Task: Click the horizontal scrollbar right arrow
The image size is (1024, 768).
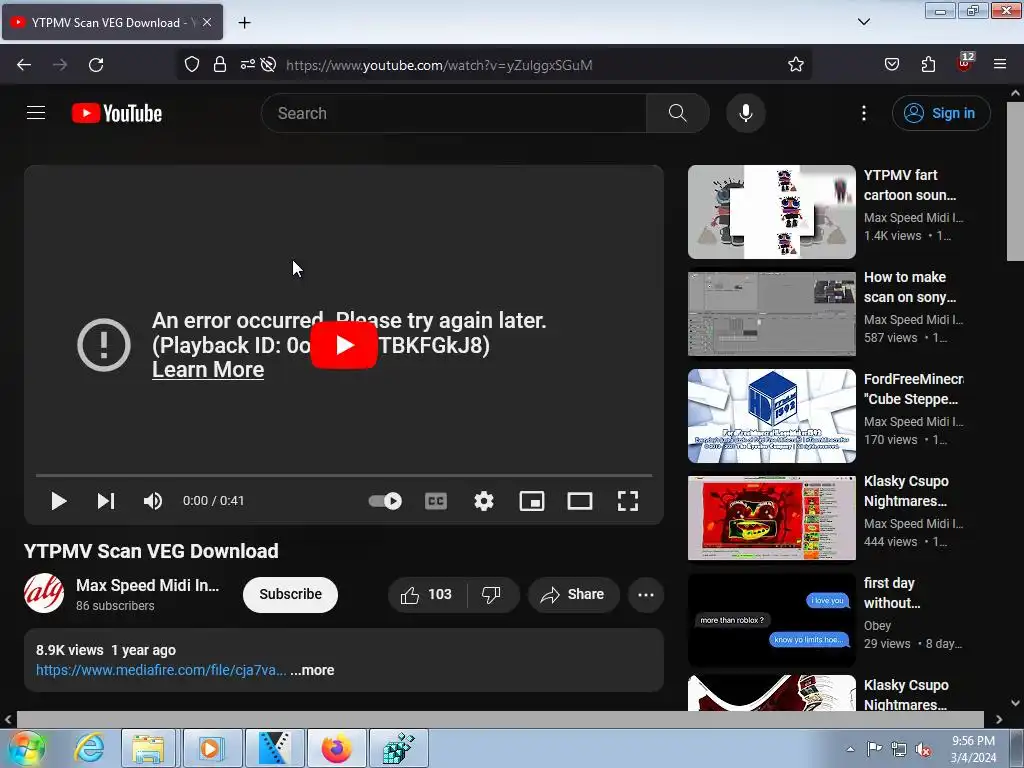Action: (999, 719)
